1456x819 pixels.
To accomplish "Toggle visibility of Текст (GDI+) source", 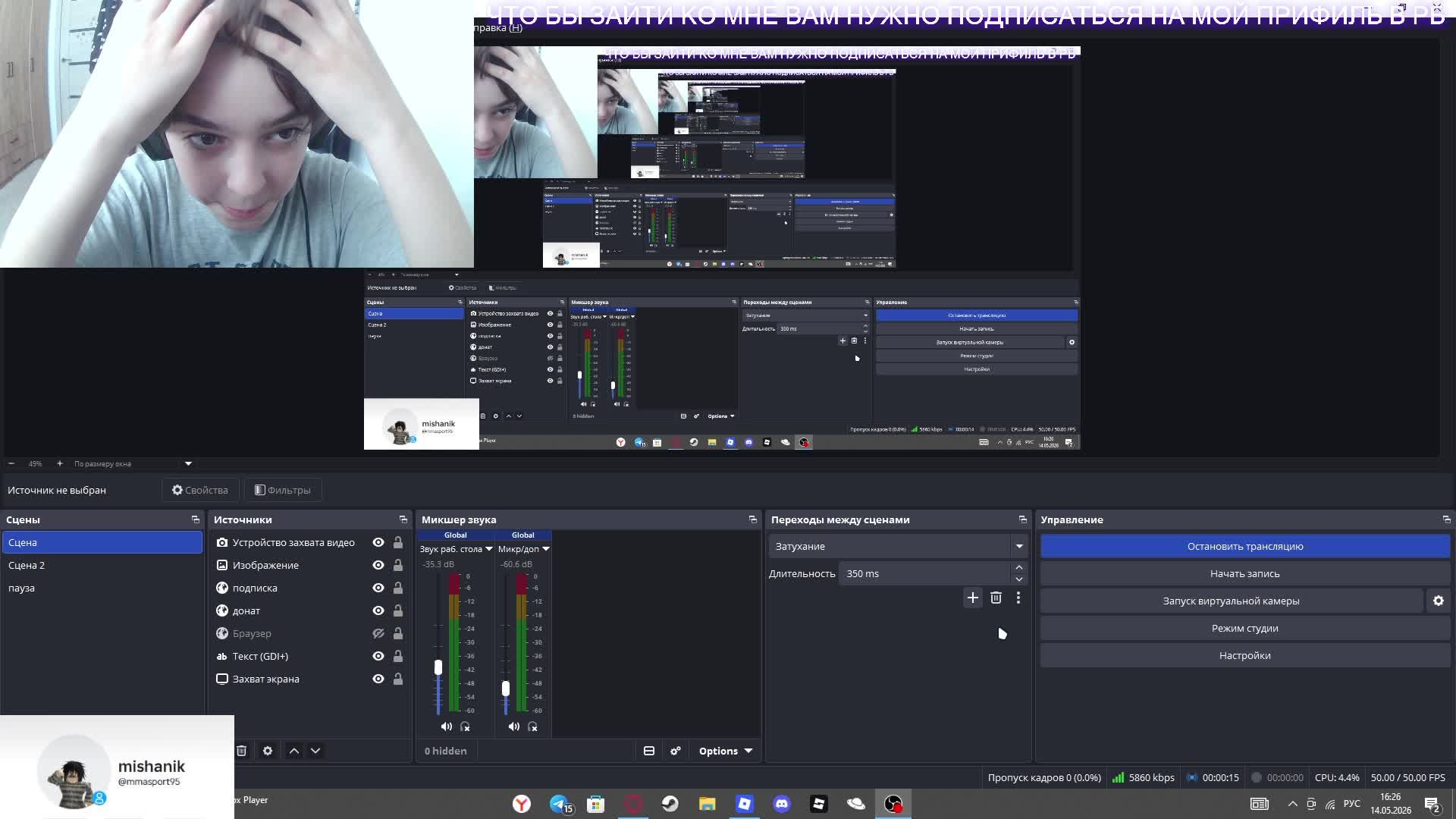I will (378, 656).
